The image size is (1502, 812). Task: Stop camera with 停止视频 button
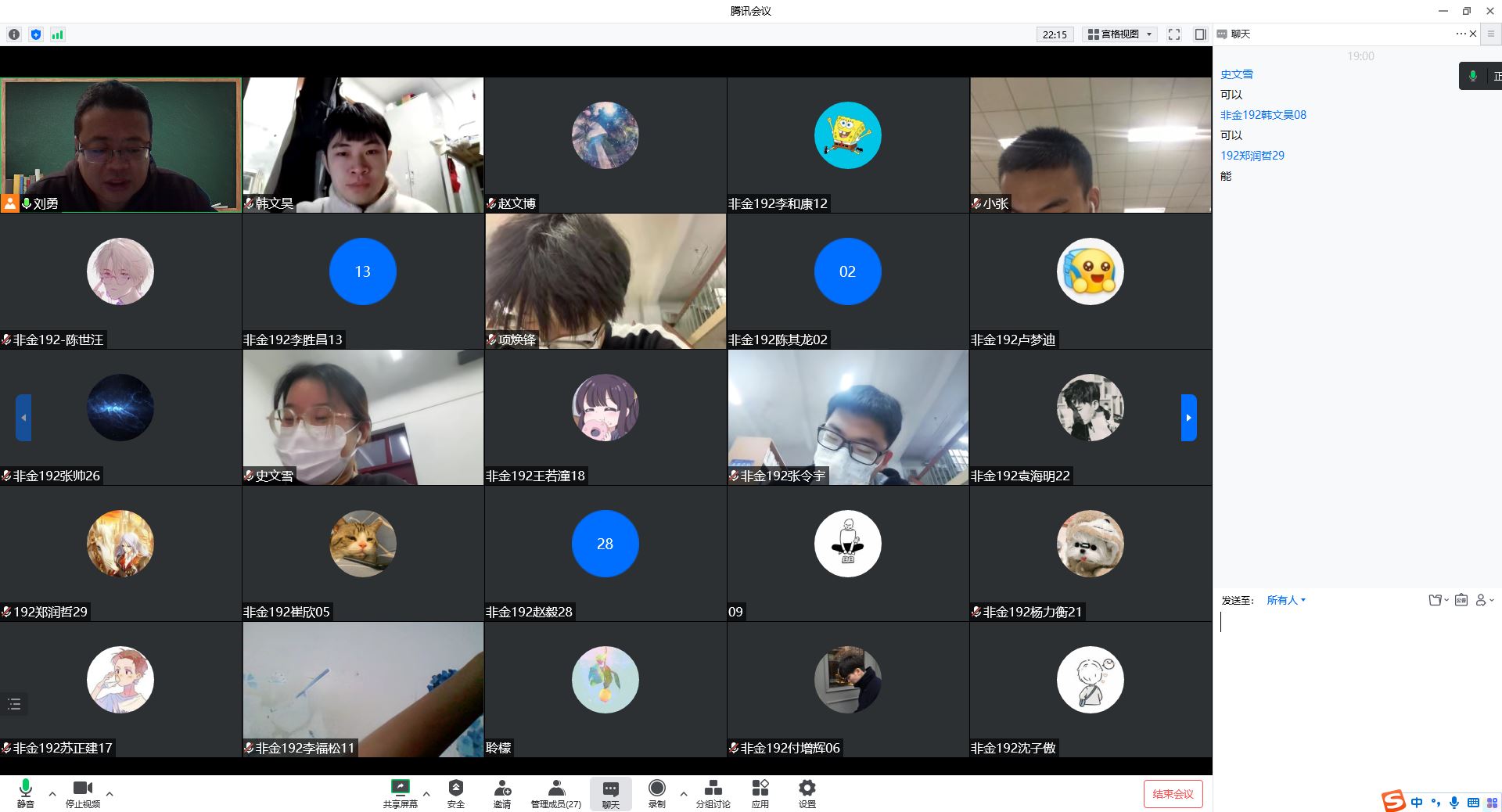click(82, 792)
